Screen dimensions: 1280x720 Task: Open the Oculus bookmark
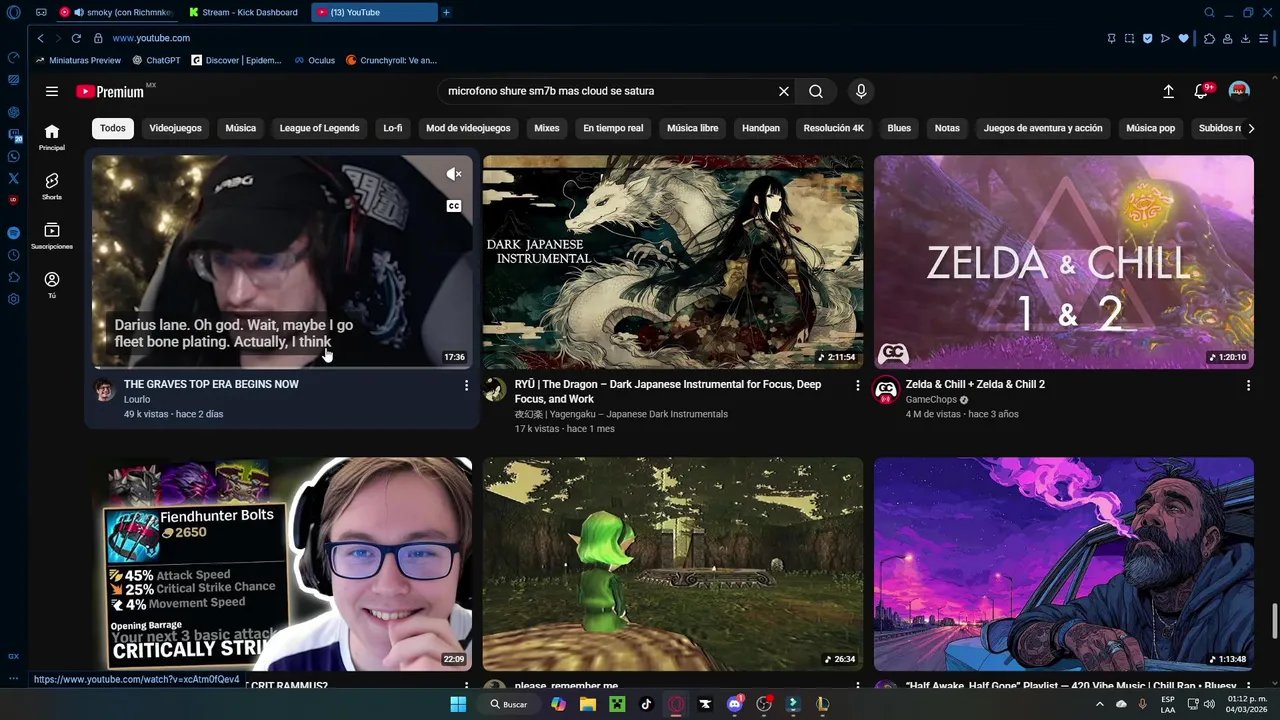pyautogui.click(x=314, y=60)
